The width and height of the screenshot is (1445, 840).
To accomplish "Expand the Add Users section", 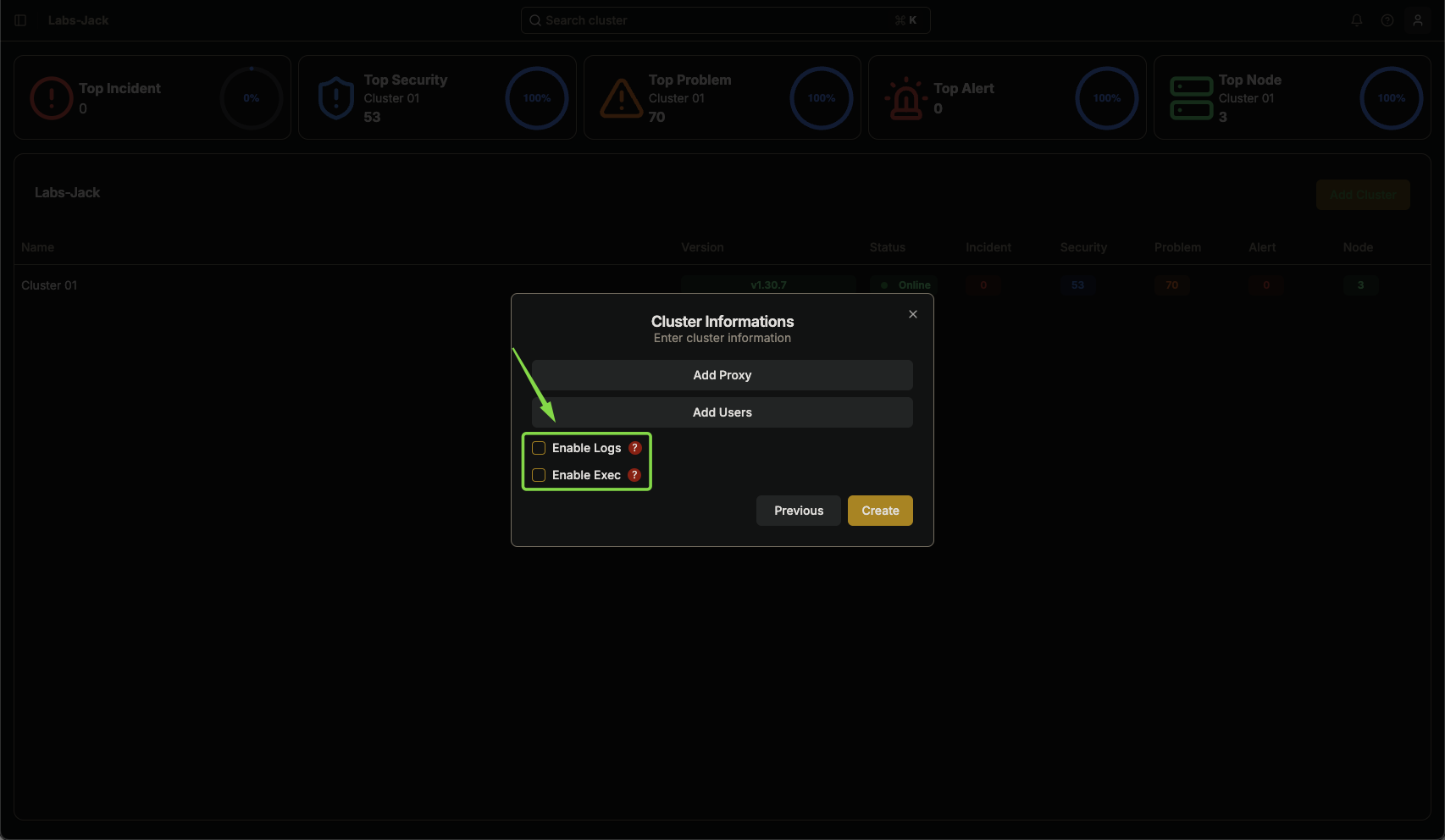I will click(722, 412).
